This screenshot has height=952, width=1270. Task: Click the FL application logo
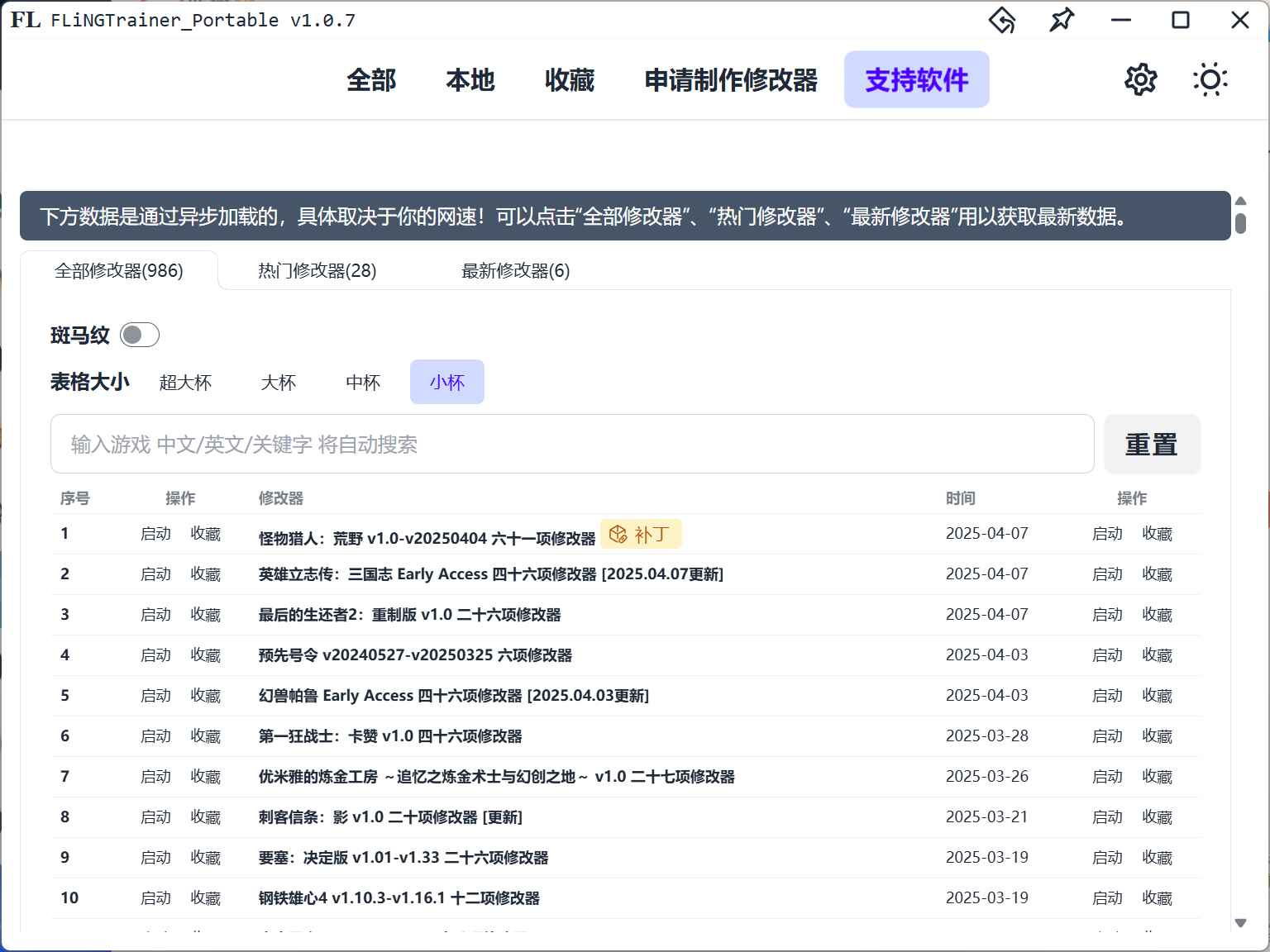24,19
